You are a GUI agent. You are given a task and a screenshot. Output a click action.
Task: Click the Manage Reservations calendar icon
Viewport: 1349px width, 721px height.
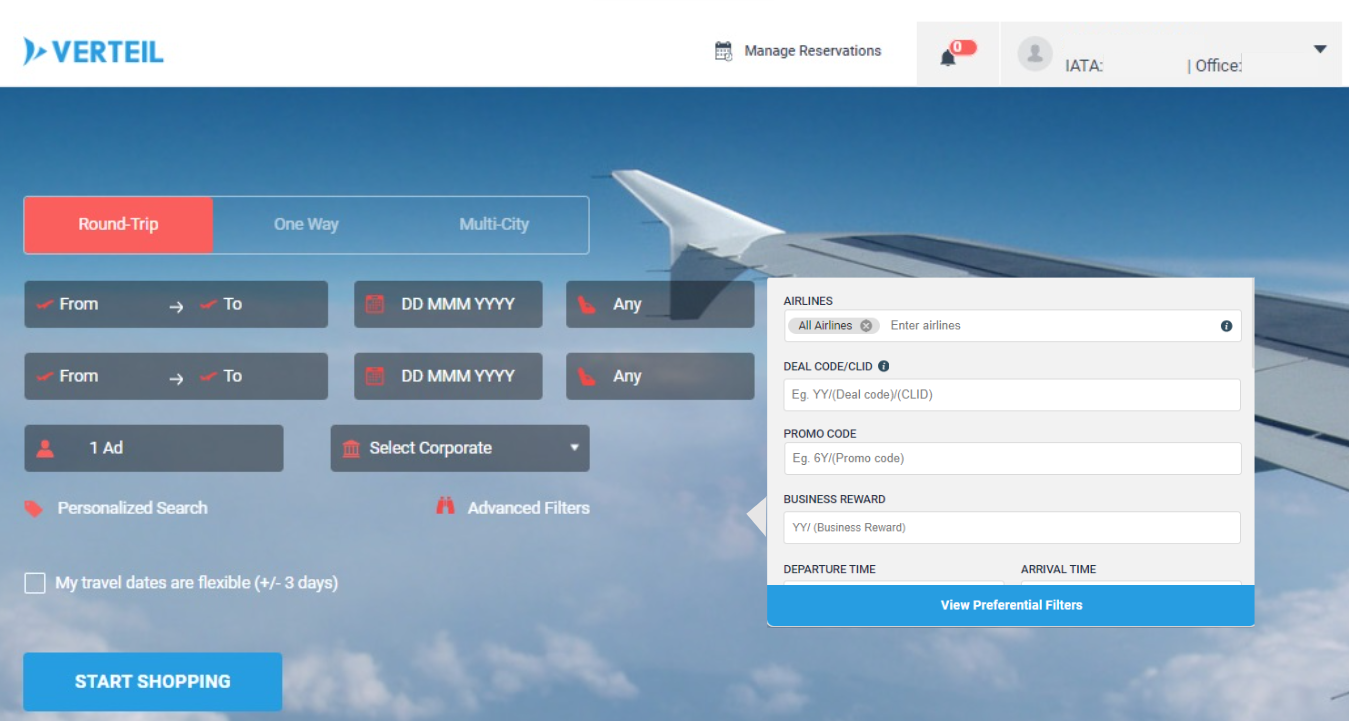click(722, 50)
